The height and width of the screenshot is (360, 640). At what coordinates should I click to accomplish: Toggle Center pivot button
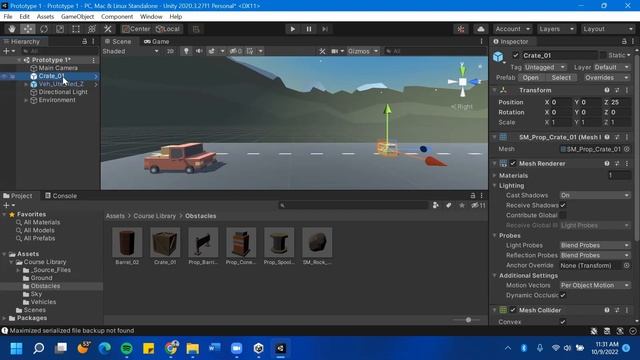(136, 29)
